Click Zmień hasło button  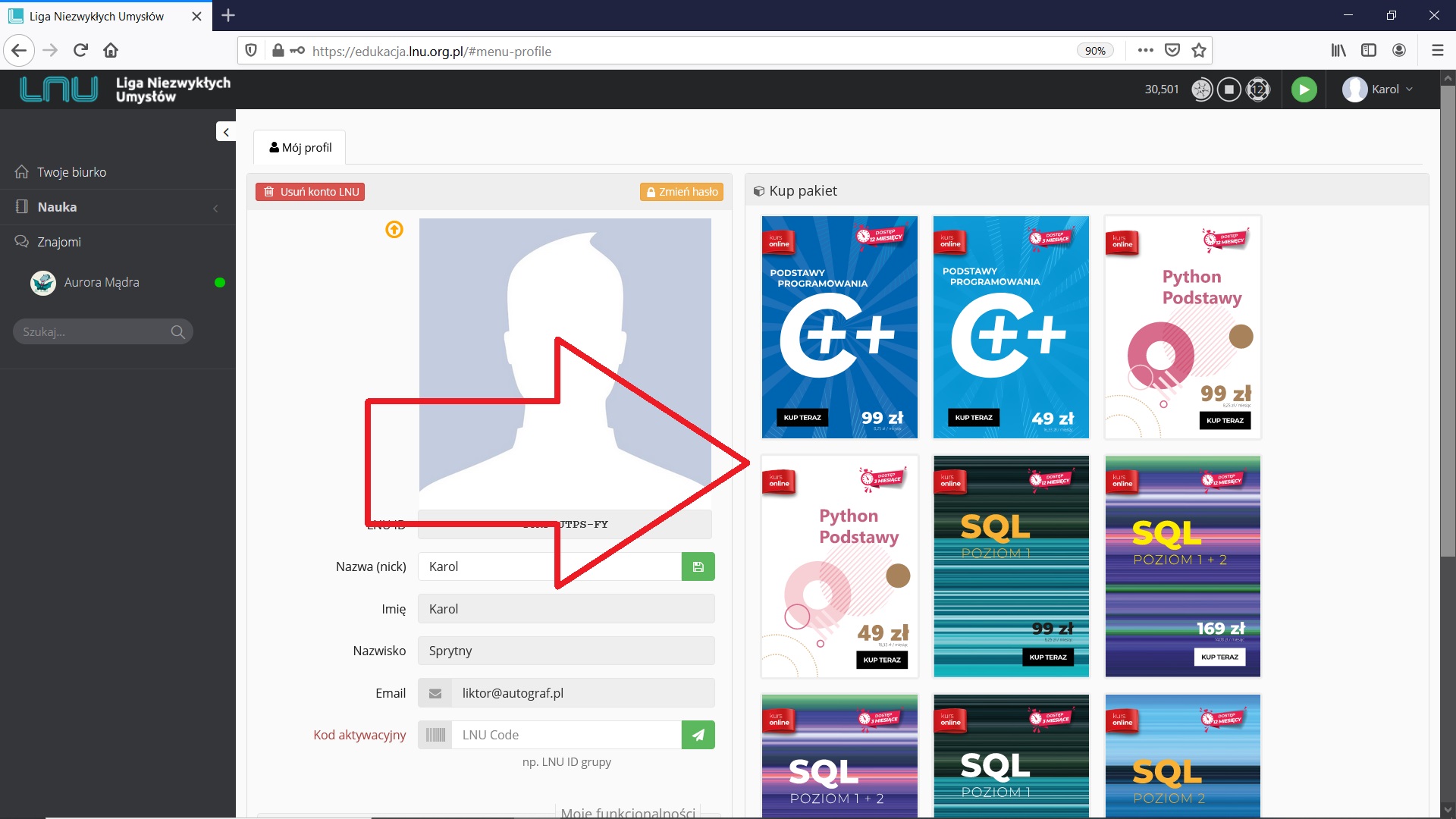pos(681,192)
